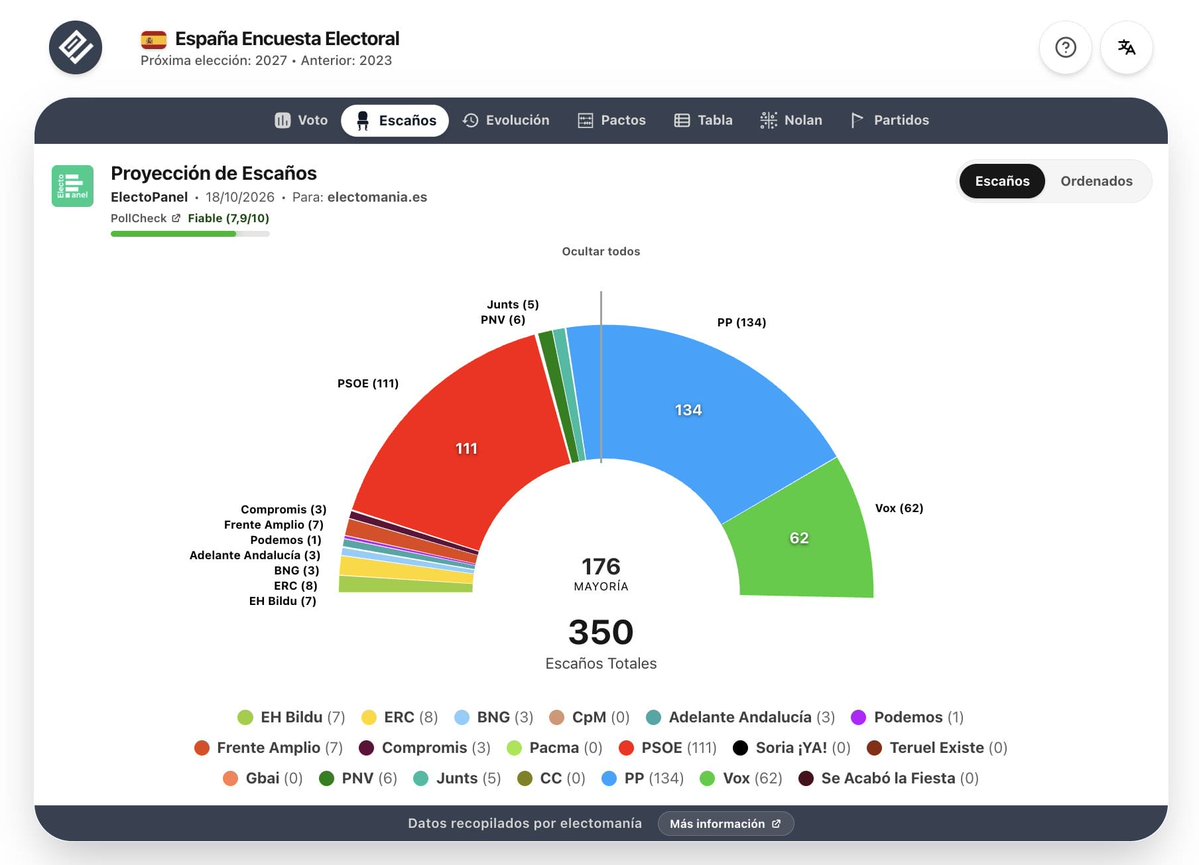The height and width of the screenshot is (865, 1199).
Task: Click the 176 Mayoría label
Action: 601,574
